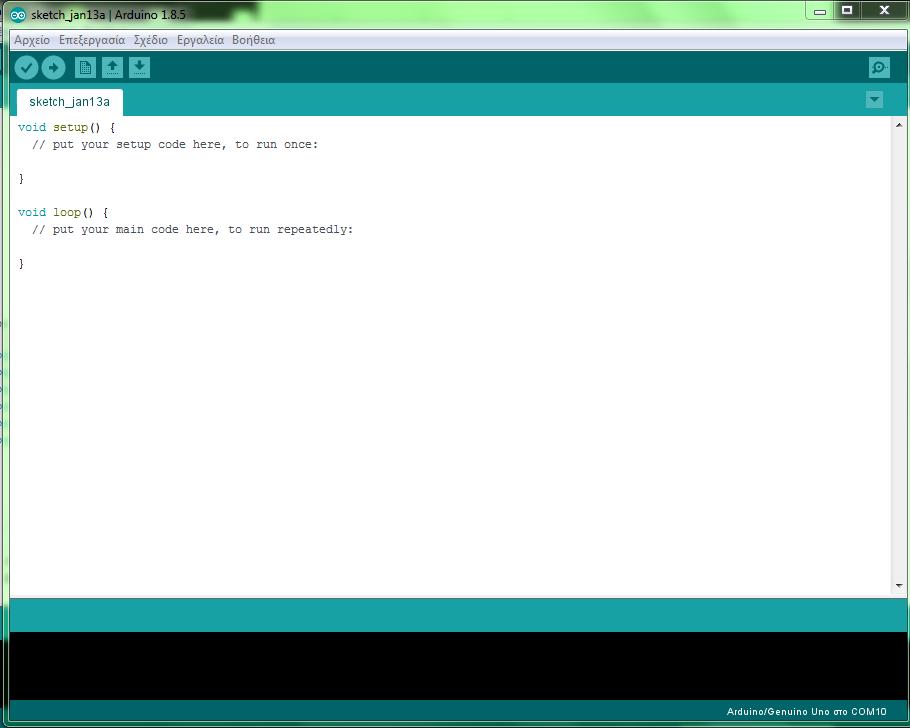Click the 'void setup() {' code line
Screen dimensions: 910x728
point(67,127)
